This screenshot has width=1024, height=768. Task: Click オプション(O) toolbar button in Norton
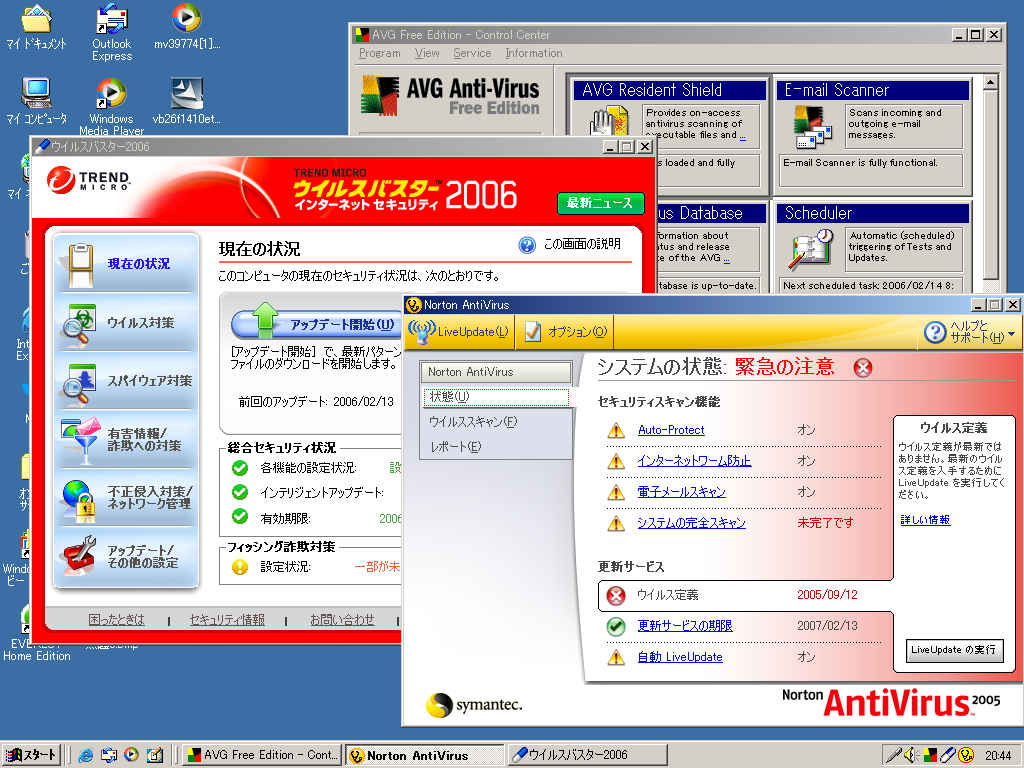point(565,332)
